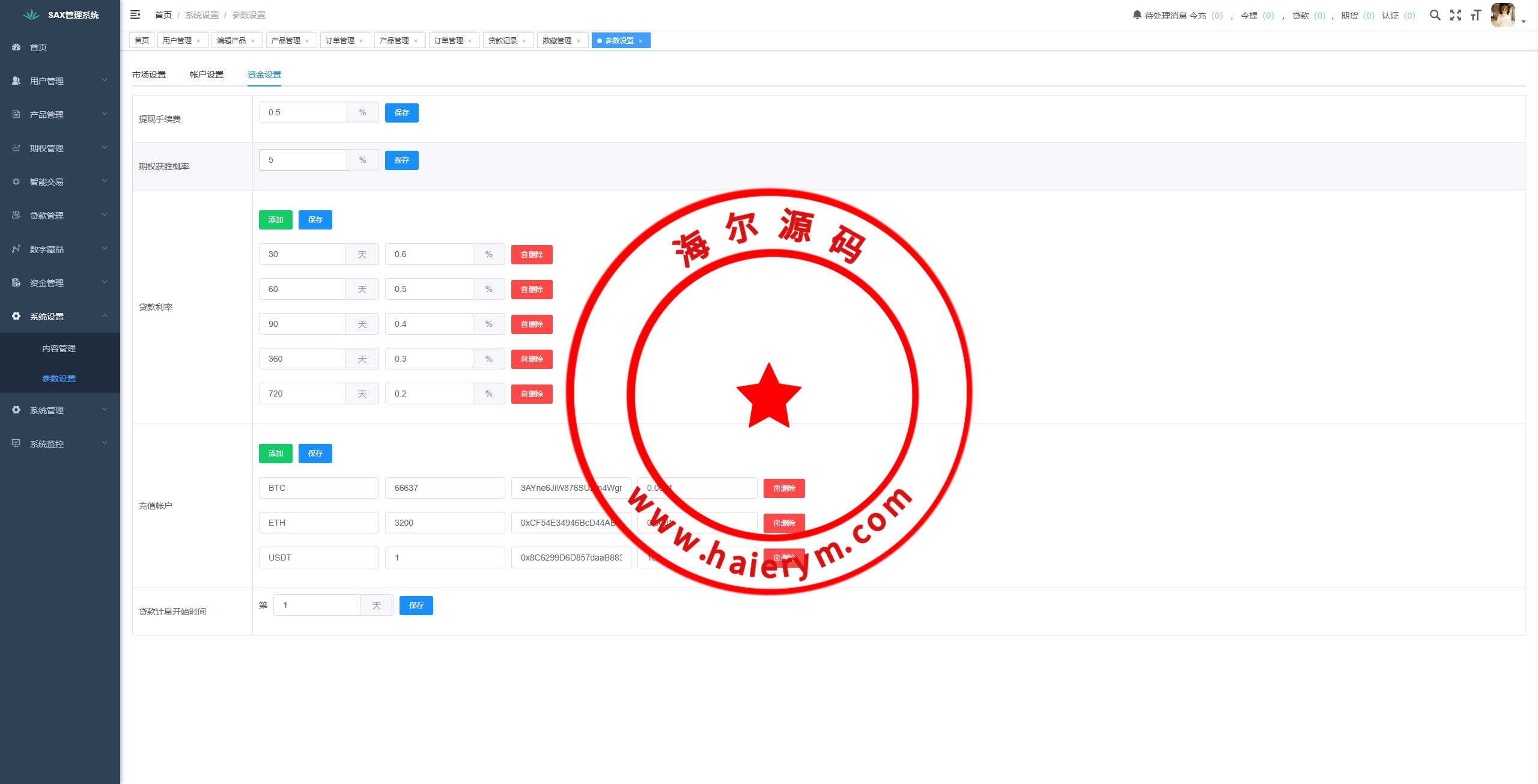Switch to the 帐户设置 tab
The height and width of the screenshot is (784, 1538).
pyautogui.click(x=207, y=74)
